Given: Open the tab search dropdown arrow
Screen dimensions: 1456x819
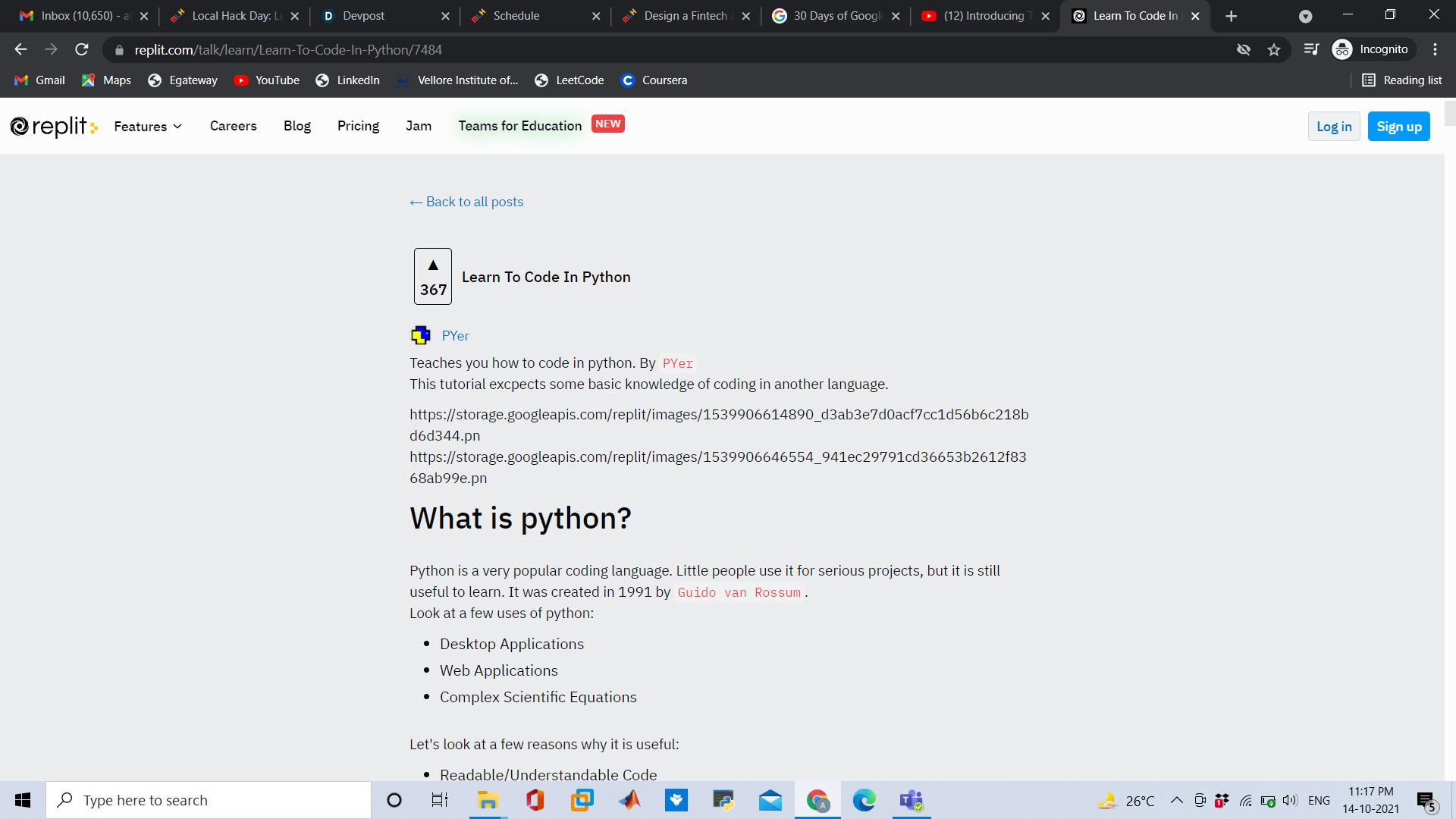Looking at the screenshot, I should click(x=1305, y=16).
